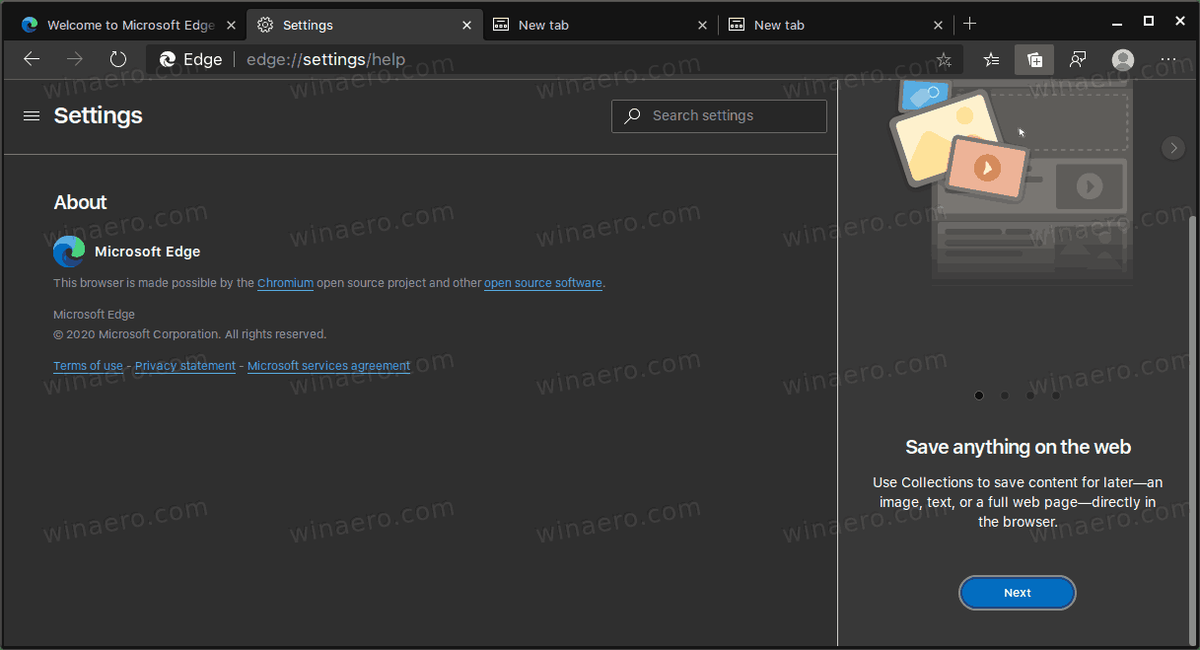Click the "Save anything on the web" heading
The width and height of the screenshot is (1200, 650).
1018,447
